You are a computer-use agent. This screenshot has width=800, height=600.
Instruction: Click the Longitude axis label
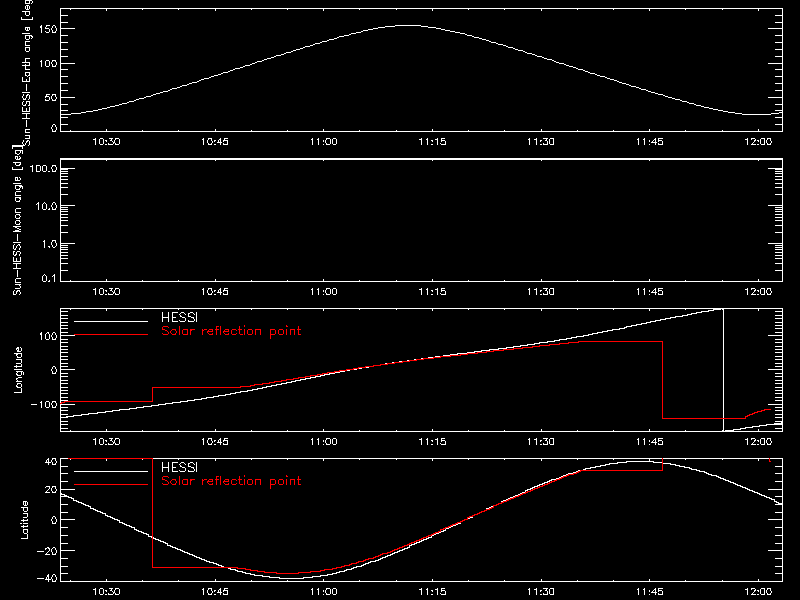click(x=18, y=370)
